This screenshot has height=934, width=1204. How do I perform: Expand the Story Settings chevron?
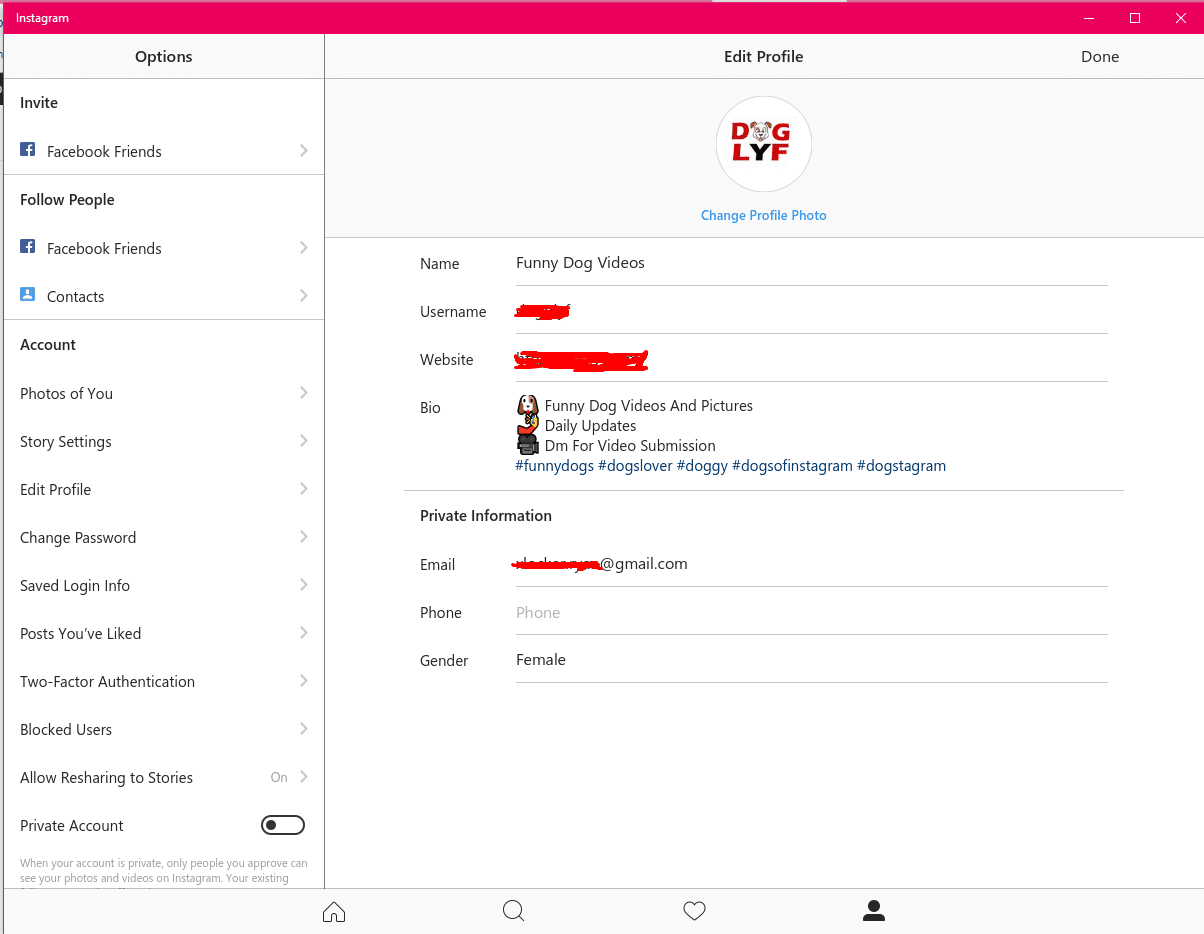tap(303, 441)
